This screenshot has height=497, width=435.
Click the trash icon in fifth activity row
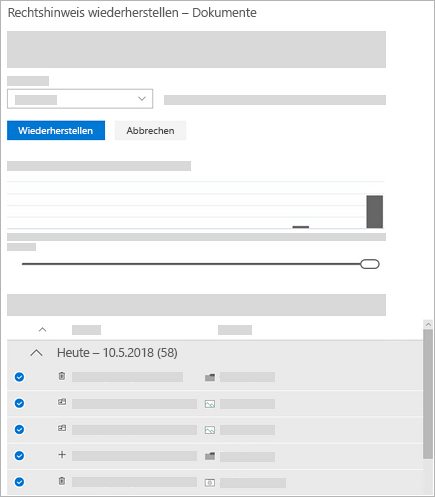point(62,481)
